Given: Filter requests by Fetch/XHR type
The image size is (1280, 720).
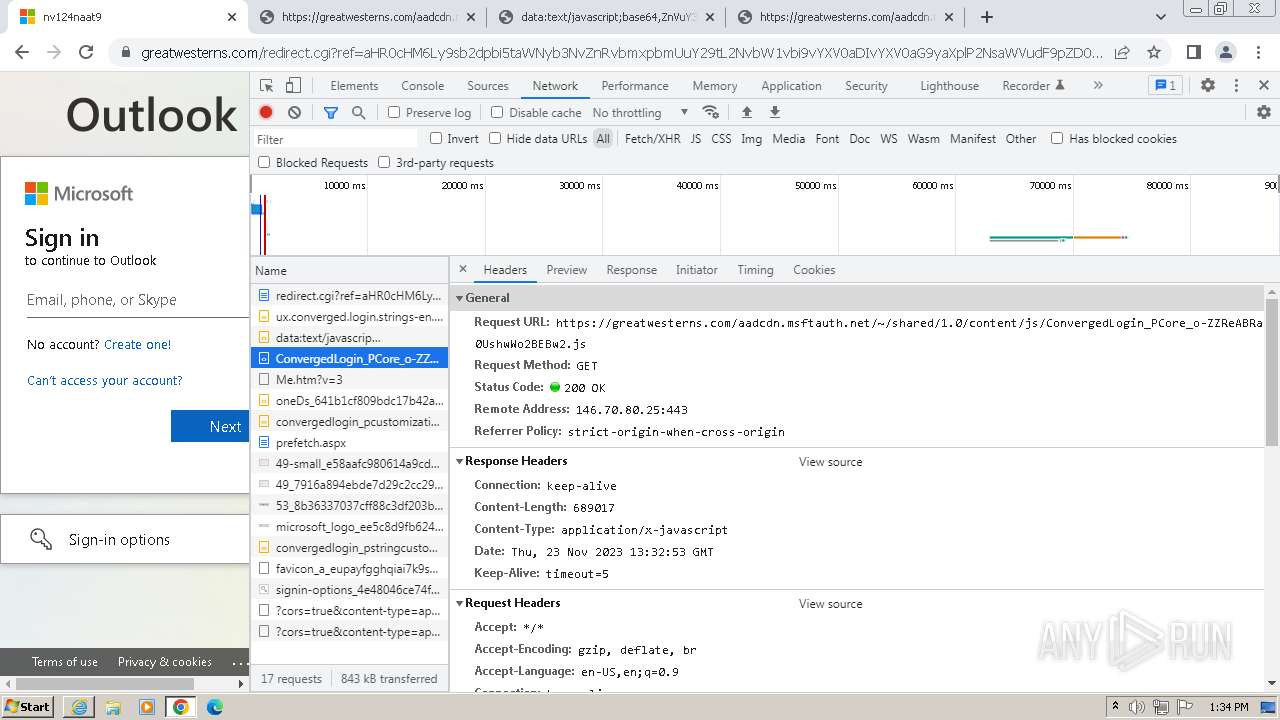Looking at the screenshot, I should pos(652,139).
